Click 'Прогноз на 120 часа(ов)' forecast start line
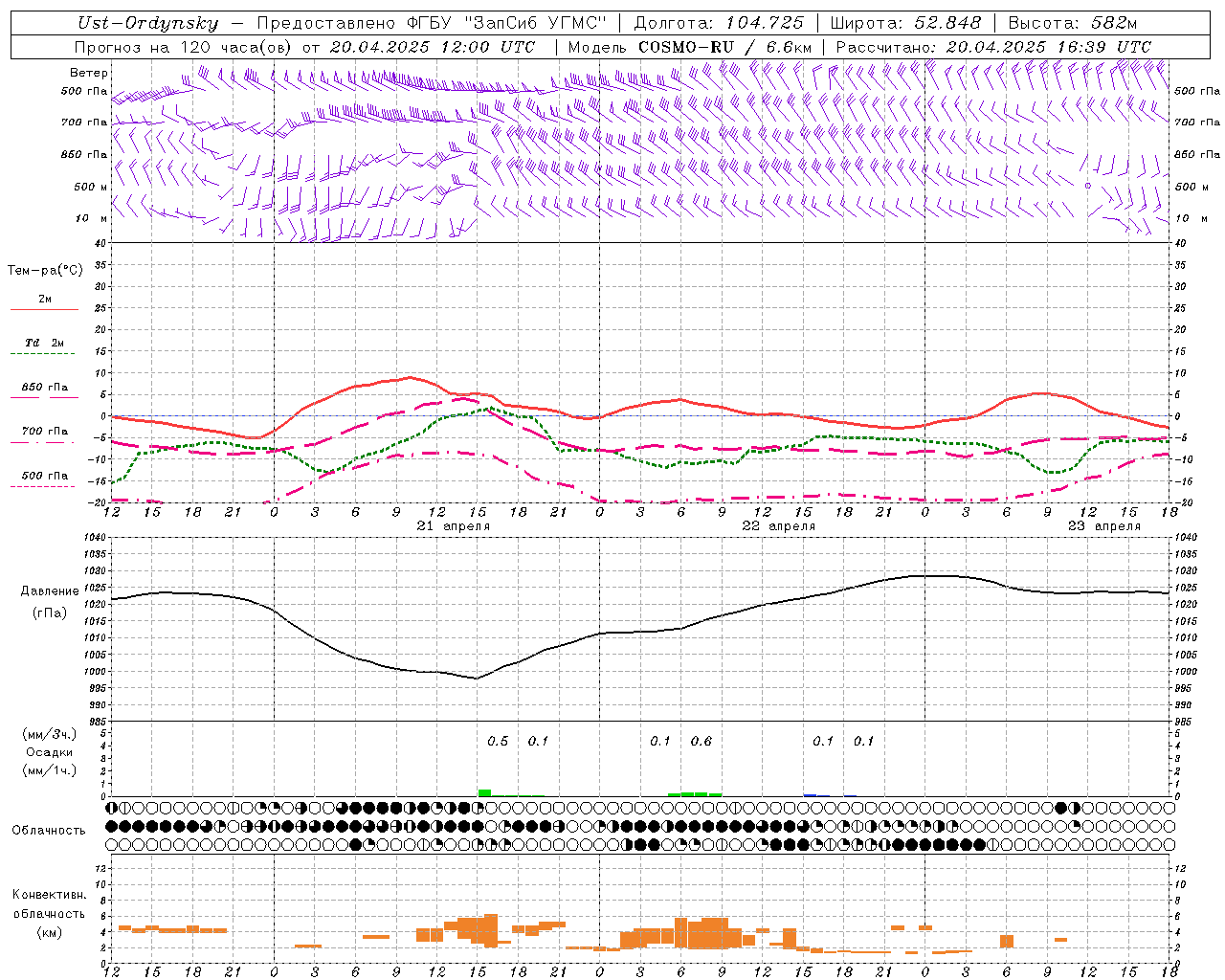 304,47
